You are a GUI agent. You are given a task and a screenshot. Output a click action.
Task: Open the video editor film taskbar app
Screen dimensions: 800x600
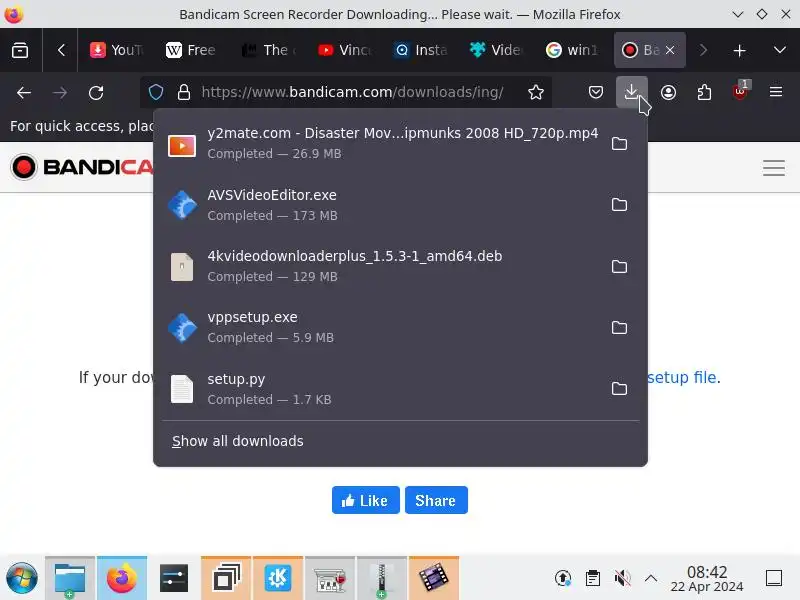click(x=434, y=578)
